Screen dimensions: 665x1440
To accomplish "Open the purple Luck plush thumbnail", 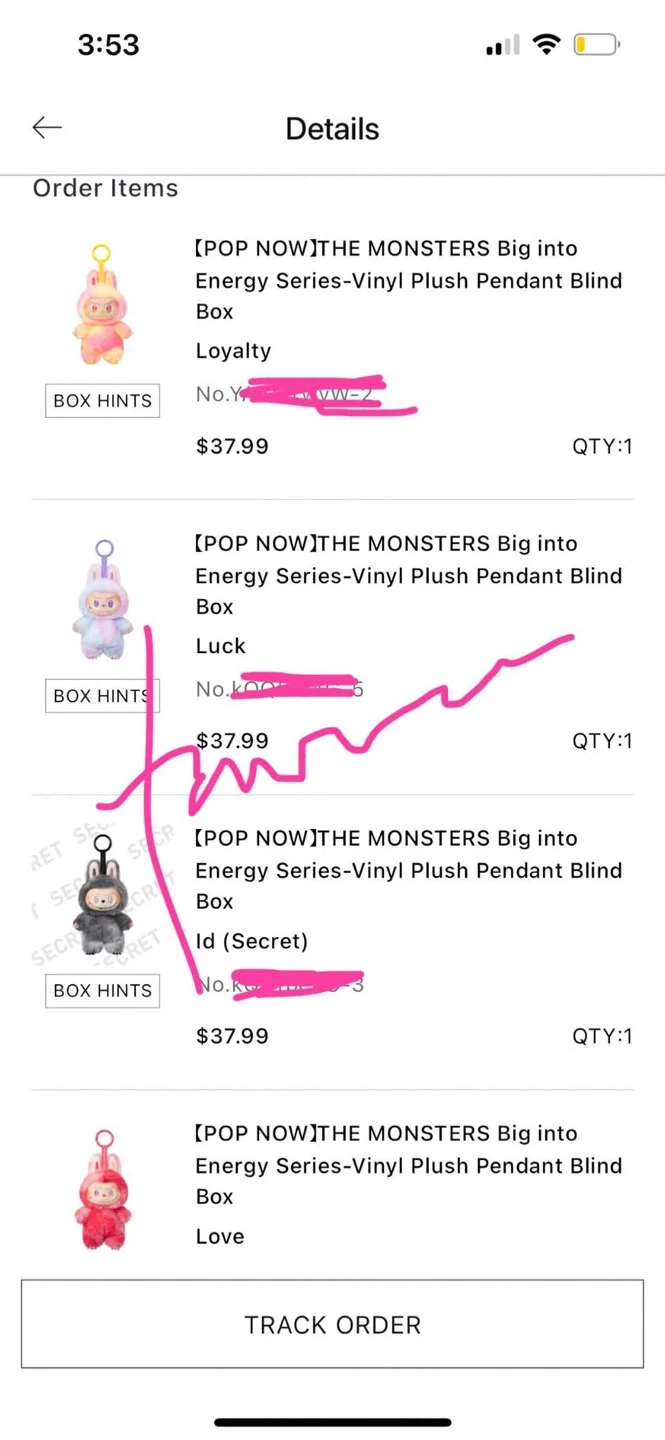I will click(x=102, y=600).
